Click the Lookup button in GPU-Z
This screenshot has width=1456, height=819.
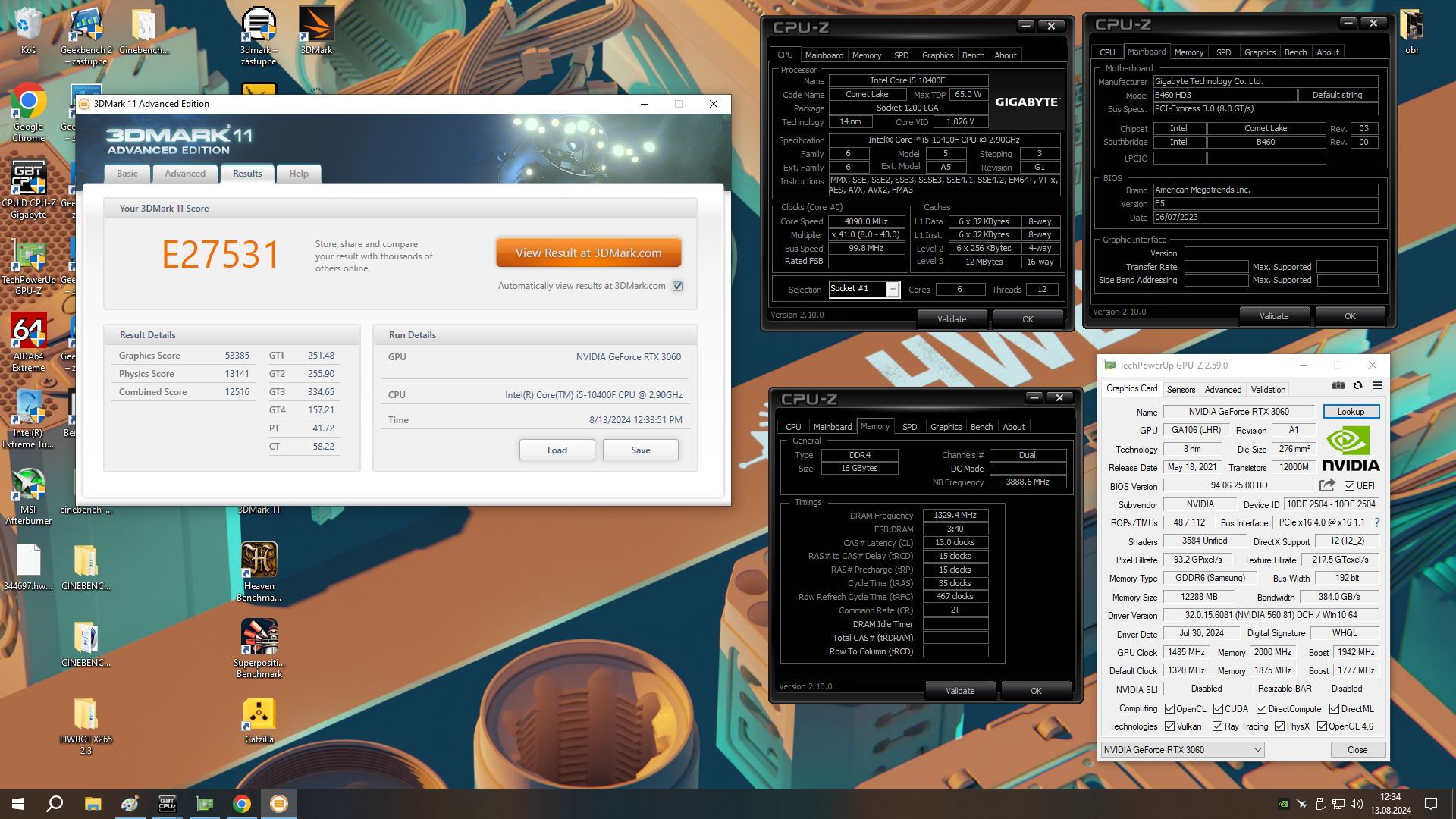(x=1351, y=412)
